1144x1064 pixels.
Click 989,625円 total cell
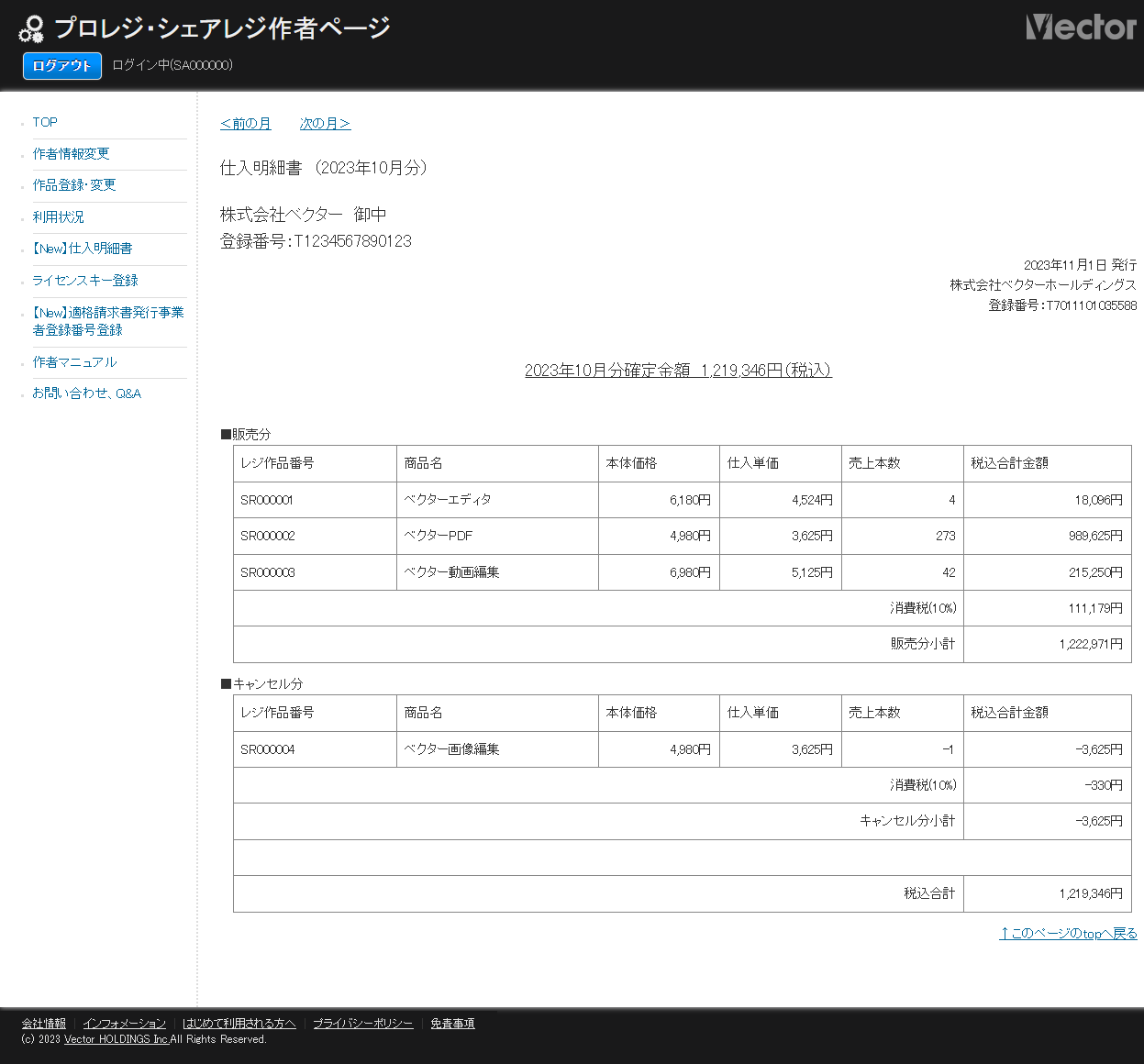tap(1048, 536)
